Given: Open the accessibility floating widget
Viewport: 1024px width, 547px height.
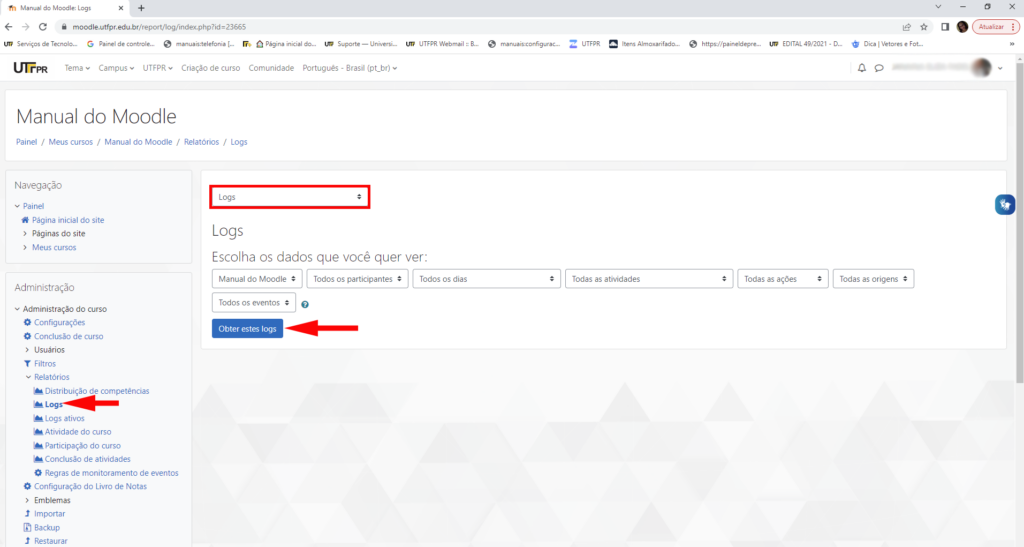Looking at the screenshot, I should [1004, 204].
